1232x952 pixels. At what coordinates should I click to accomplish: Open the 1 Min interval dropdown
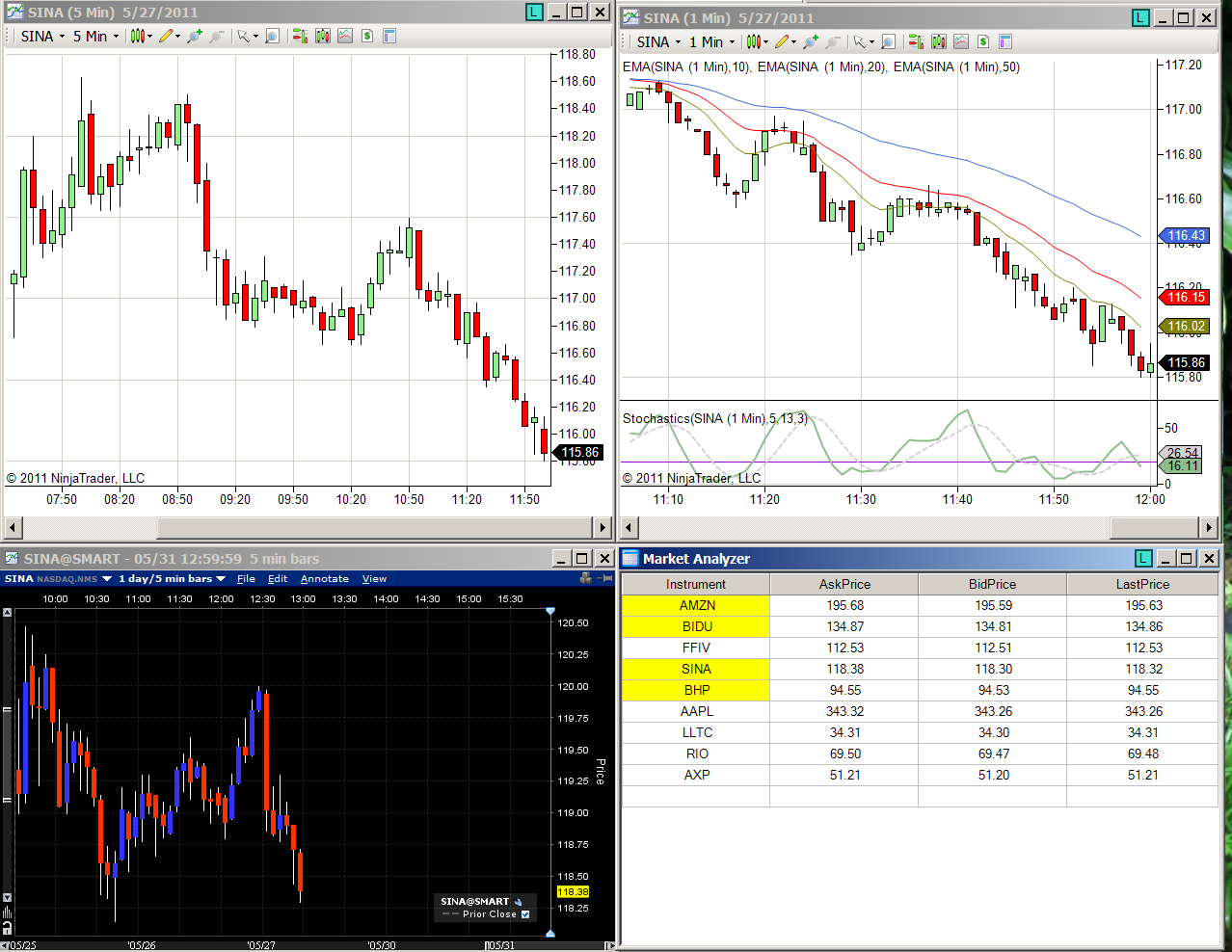tap(711, 41)
